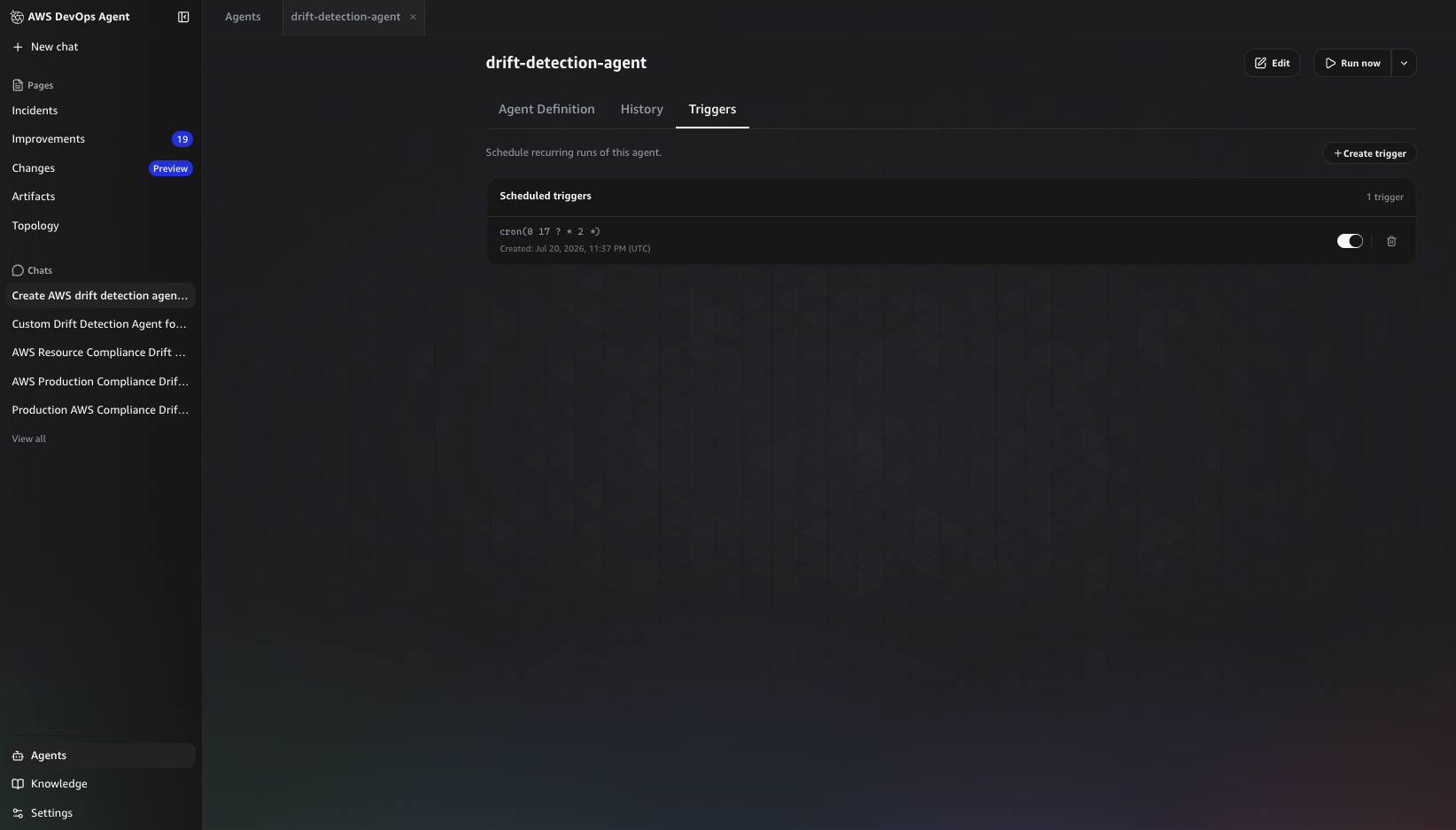Click View all chats link
This screenshot has height=830, width=1456.
(29, 438)
